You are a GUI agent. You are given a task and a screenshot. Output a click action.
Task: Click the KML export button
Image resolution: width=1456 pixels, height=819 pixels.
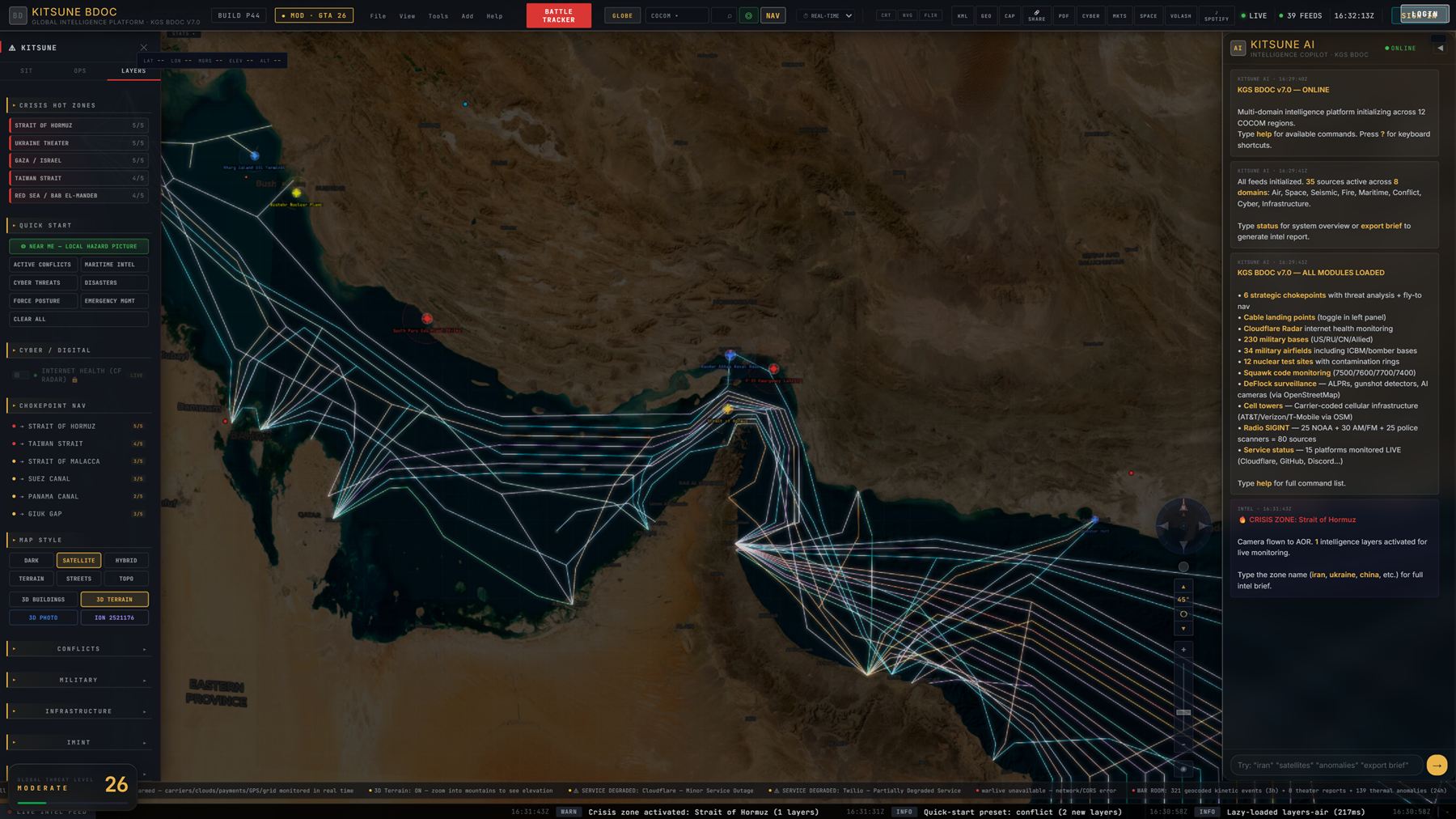coord(963,15)
